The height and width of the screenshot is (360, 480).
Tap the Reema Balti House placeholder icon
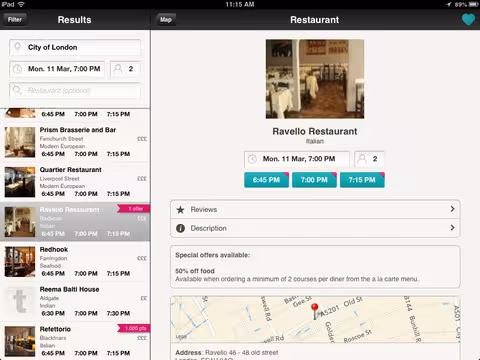[20, 301]
